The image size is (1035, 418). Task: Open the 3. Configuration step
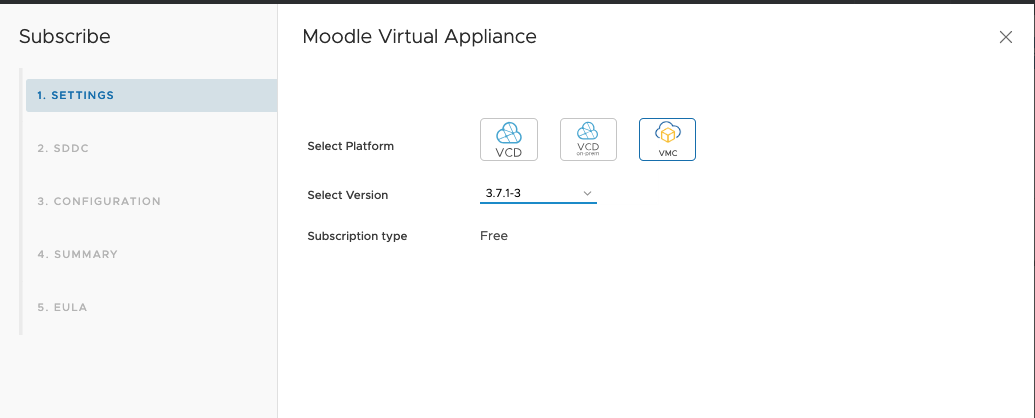(99, 201)
